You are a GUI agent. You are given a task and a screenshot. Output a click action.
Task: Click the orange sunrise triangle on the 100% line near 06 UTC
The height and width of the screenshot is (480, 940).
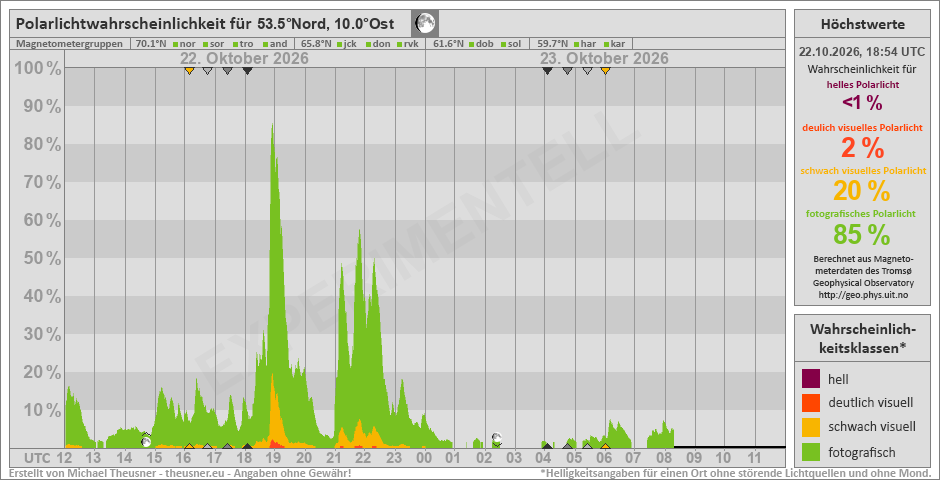click(605, 71)
